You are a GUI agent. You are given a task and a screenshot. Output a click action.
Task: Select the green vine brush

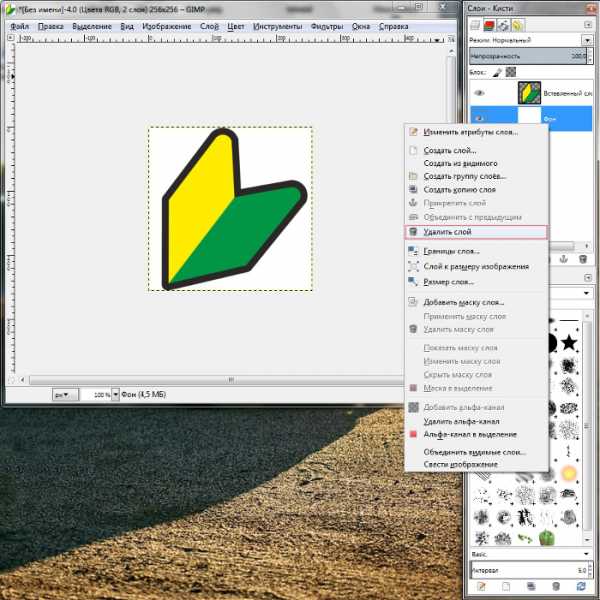coord(525,538)
